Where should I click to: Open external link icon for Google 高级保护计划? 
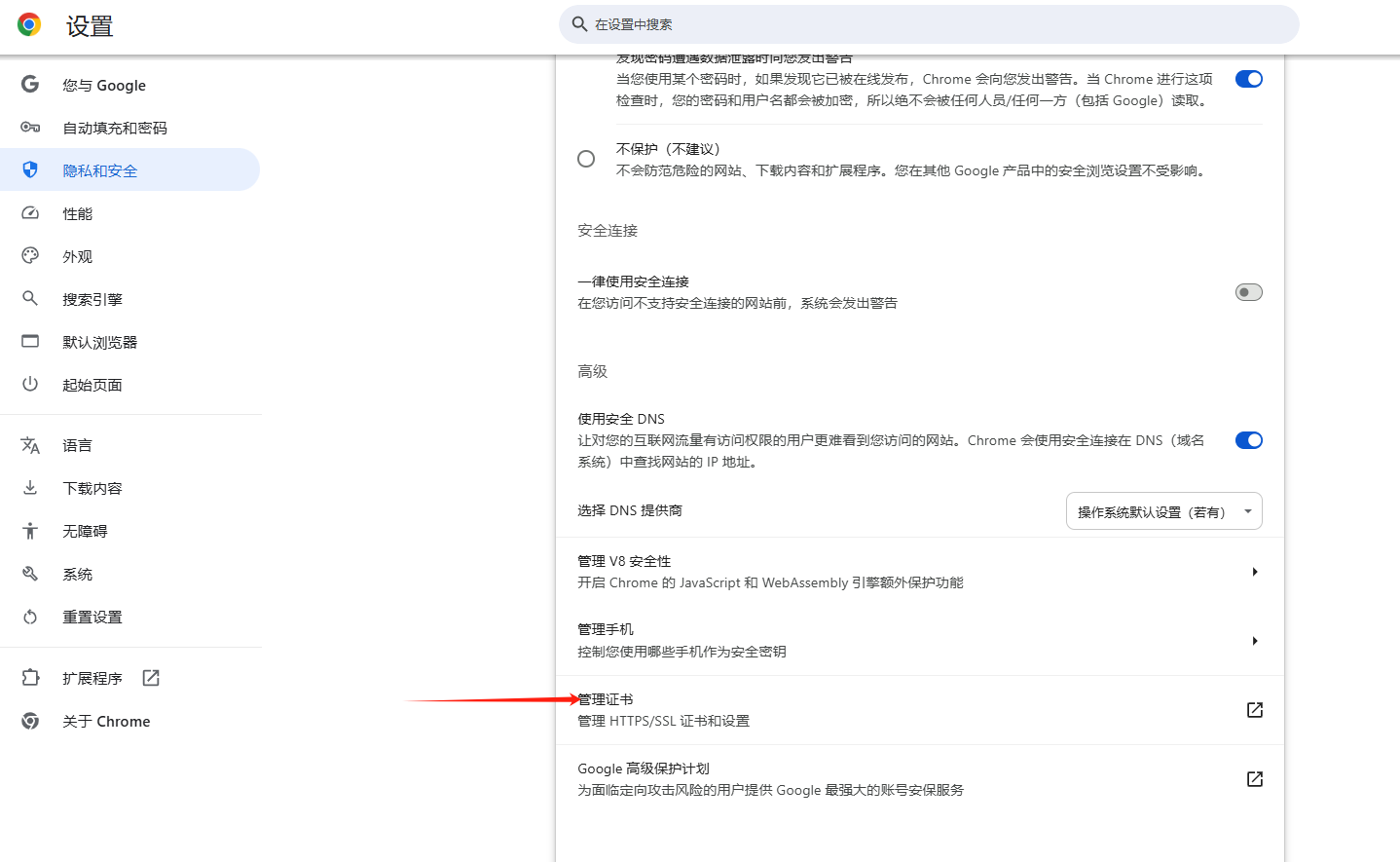tap(1255, 779)
